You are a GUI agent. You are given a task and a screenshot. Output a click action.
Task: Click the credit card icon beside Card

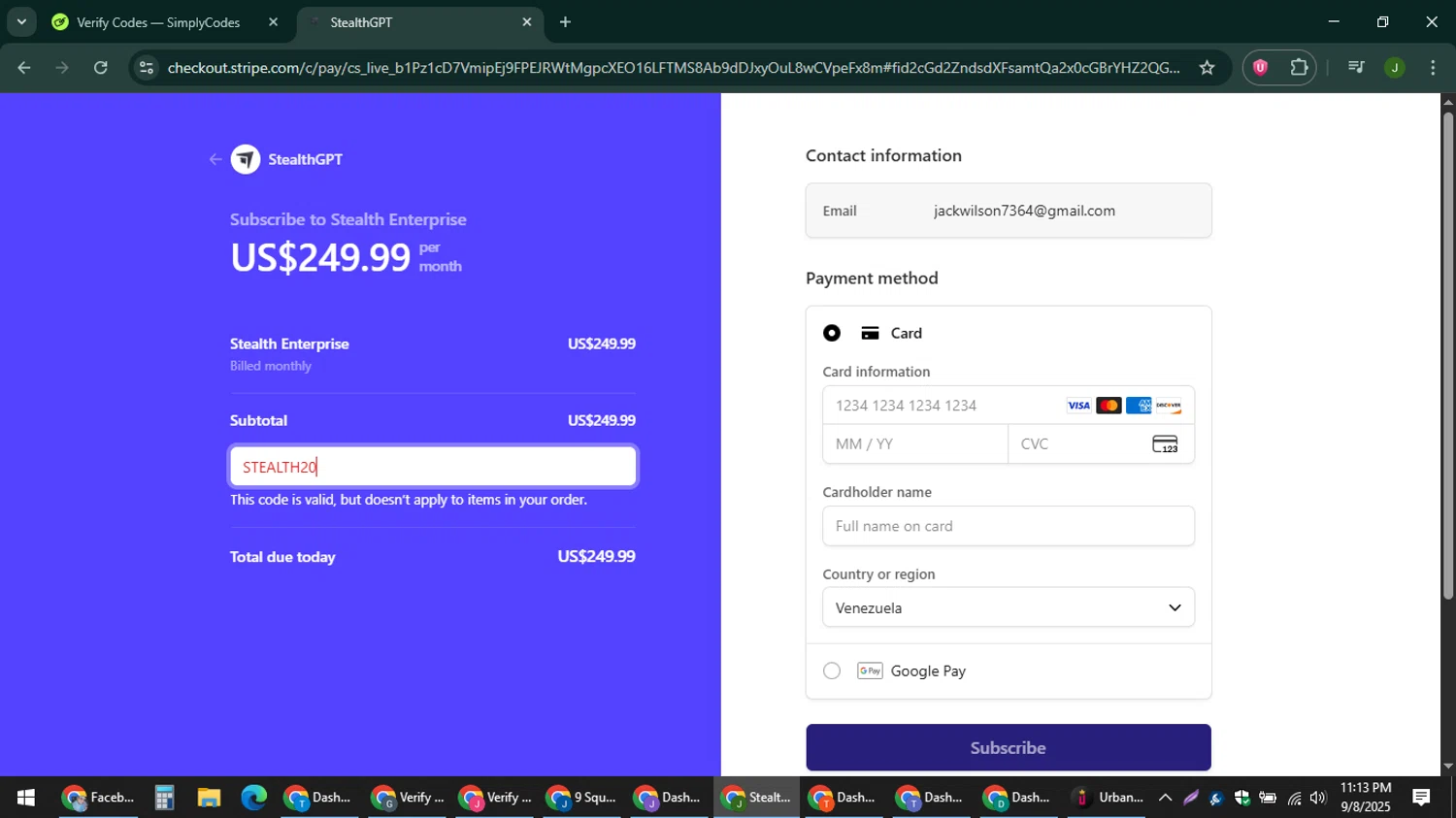870,333
